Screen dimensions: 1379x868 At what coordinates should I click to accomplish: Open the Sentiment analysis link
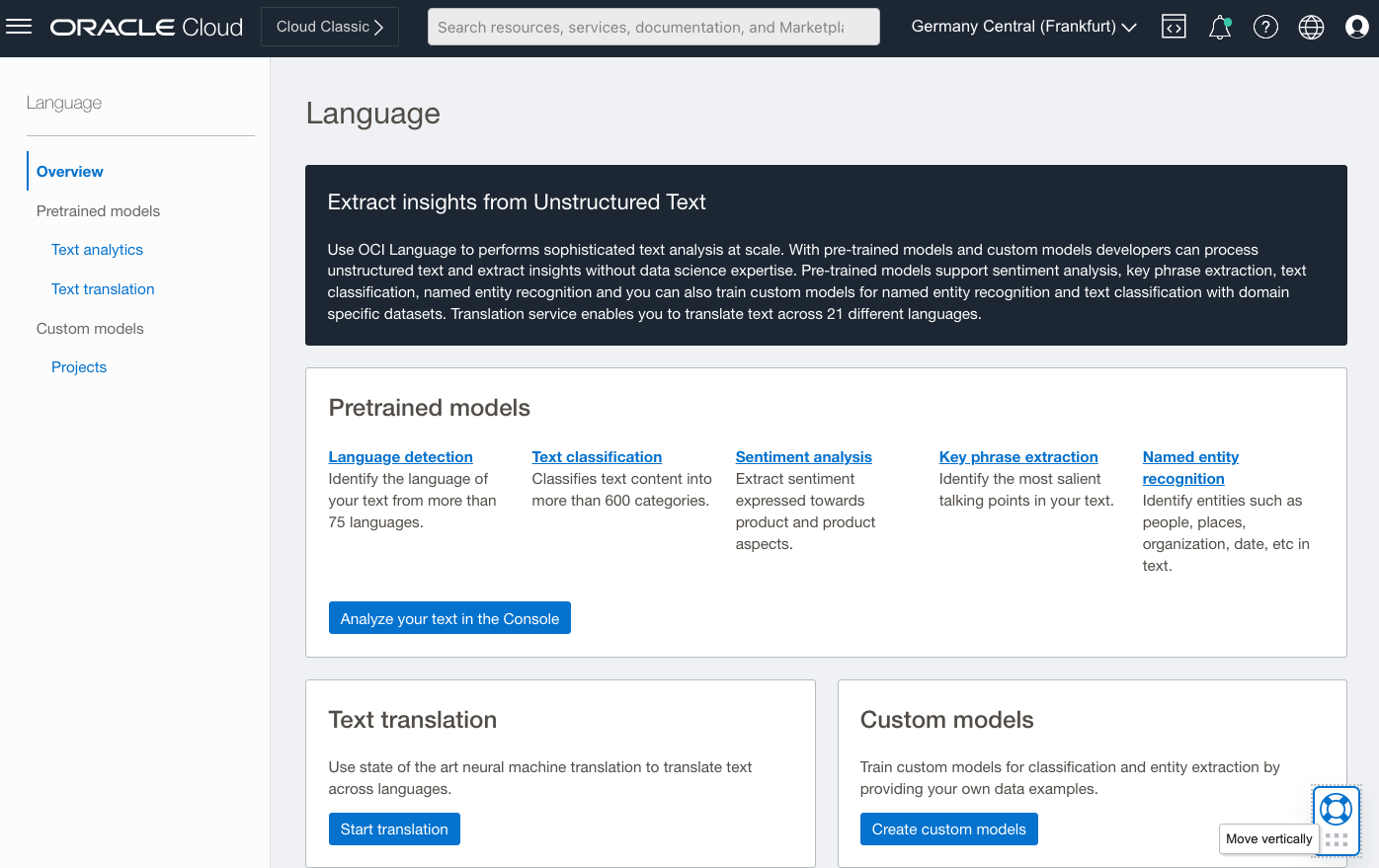pyautogui.click(x=804, y=457)
